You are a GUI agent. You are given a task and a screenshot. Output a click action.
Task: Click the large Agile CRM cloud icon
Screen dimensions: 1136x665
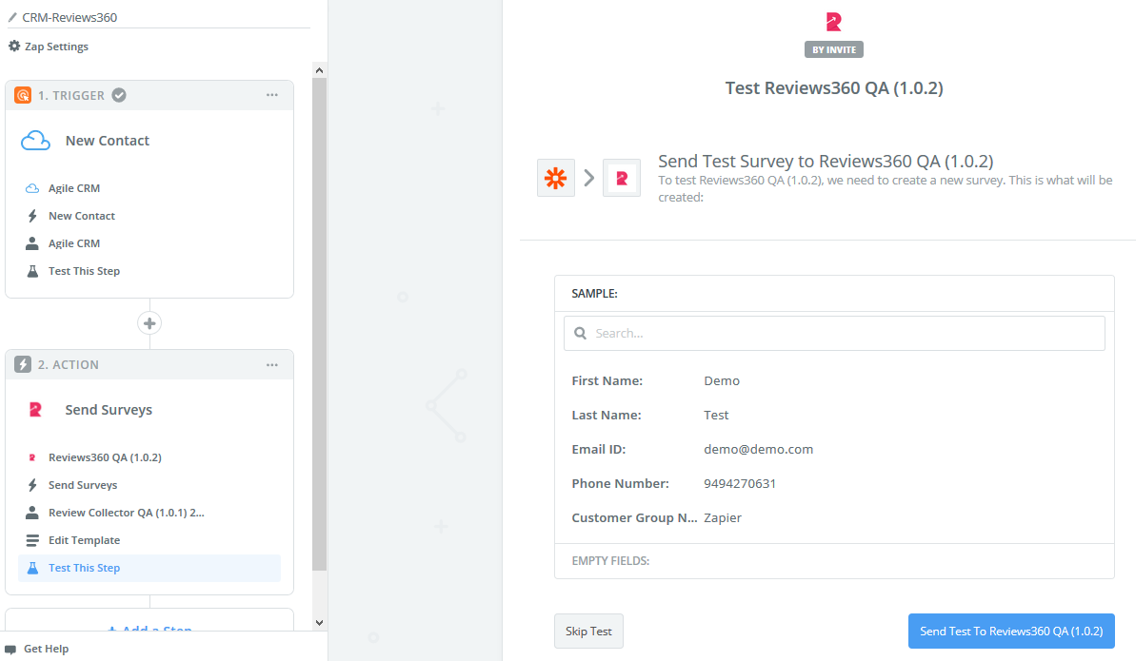pyautogui.click(x=36, y=141)
